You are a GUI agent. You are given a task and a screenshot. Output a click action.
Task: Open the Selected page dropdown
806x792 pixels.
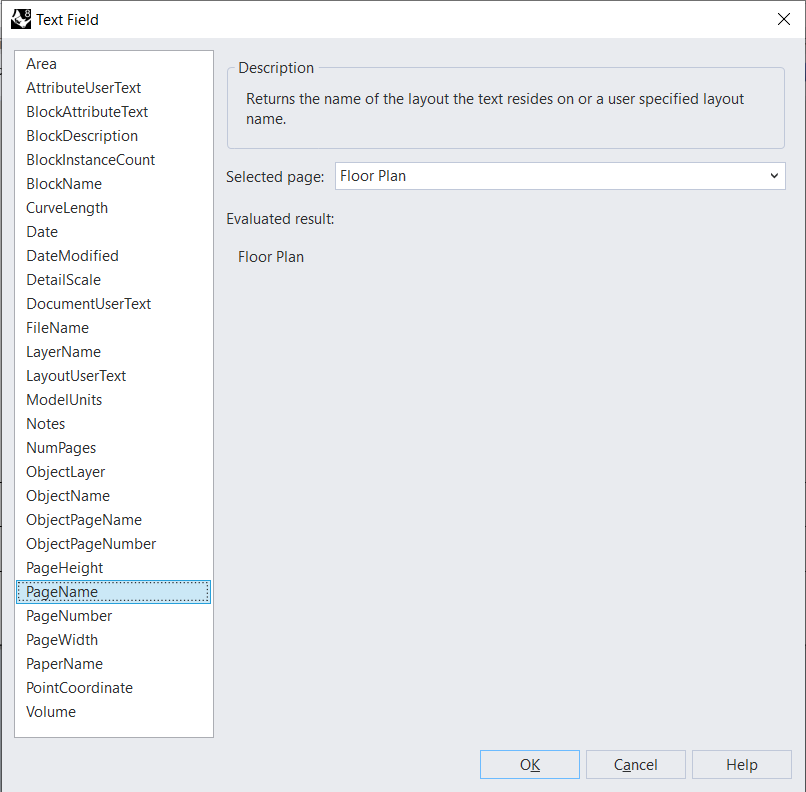click(560, 176)
